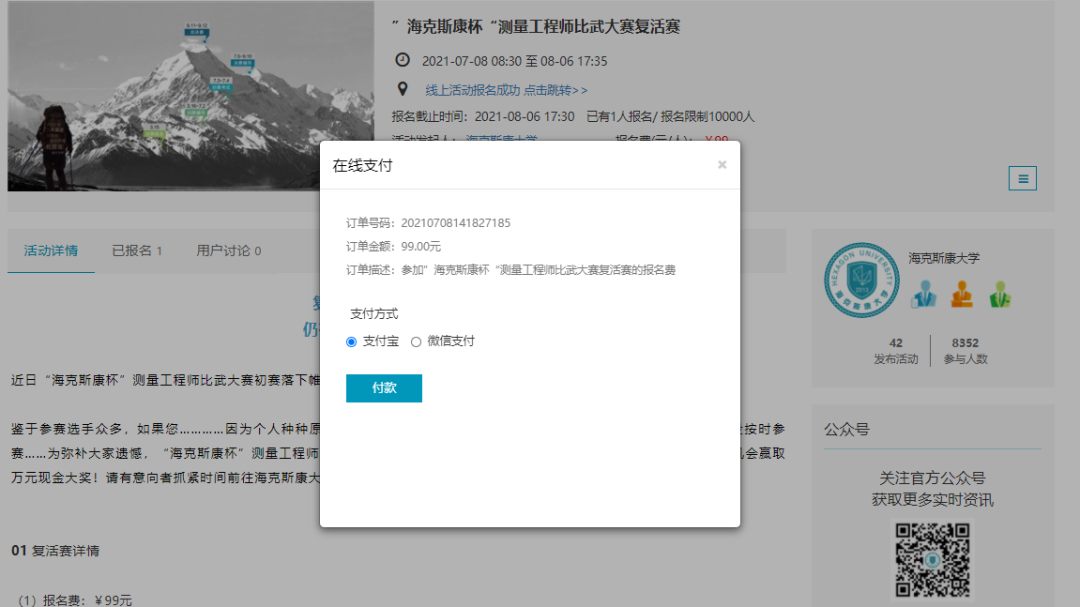Select the 活动详情 tab
This screenshot has height=607, width=1080.
pos(51,250)
